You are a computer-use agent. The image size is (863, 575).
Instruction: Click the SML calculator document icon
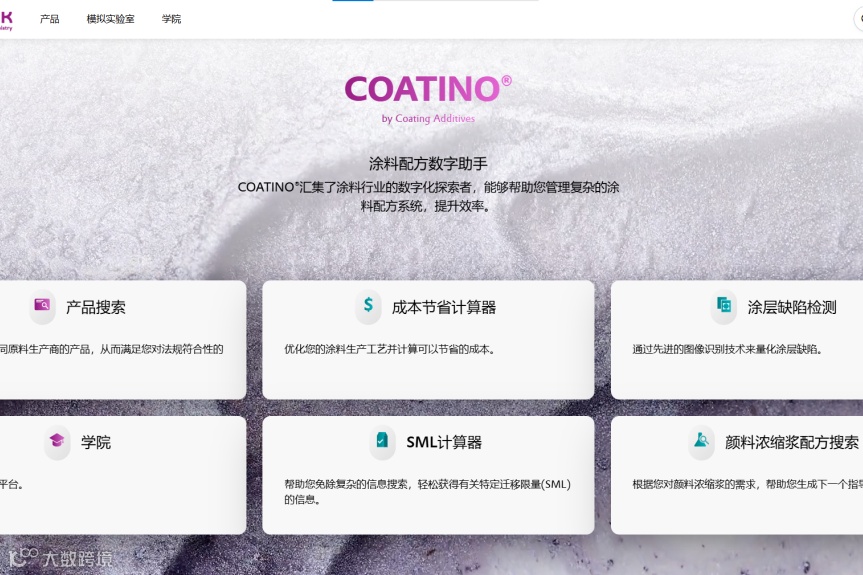pos(382,440)
